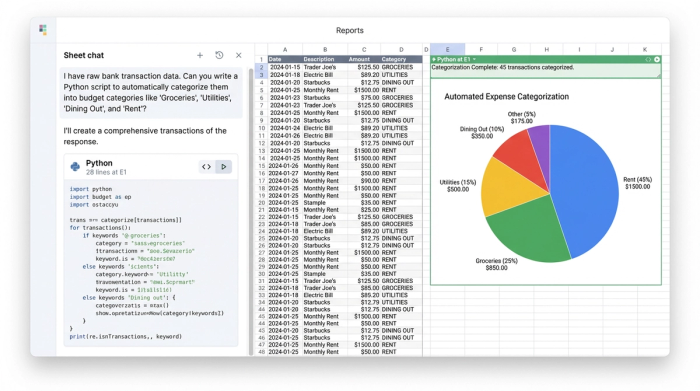Image resolution: width=700 pixels, height=391 pixels.
Task: Click the 'Sheet chat' heading
Action: click(x=83, y=55)
